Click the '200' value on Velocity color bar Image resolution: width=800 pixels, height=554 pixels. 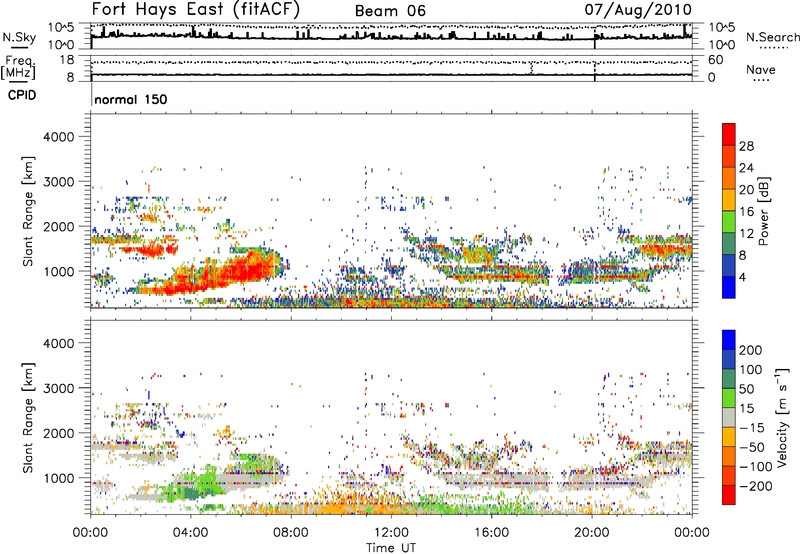(x=751, y=350)
